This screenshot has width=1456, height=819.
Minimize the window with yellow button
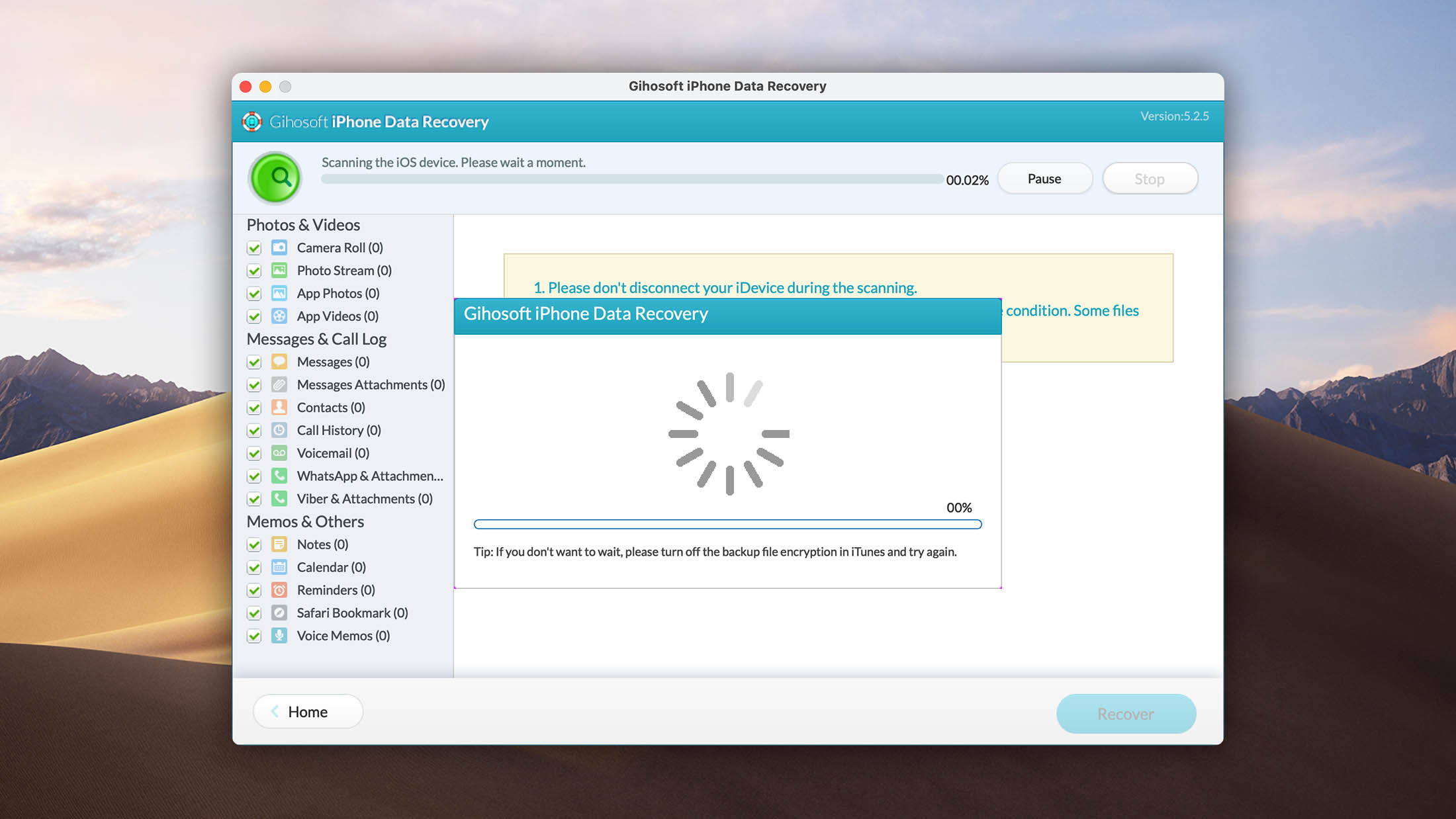coord(265,87)
